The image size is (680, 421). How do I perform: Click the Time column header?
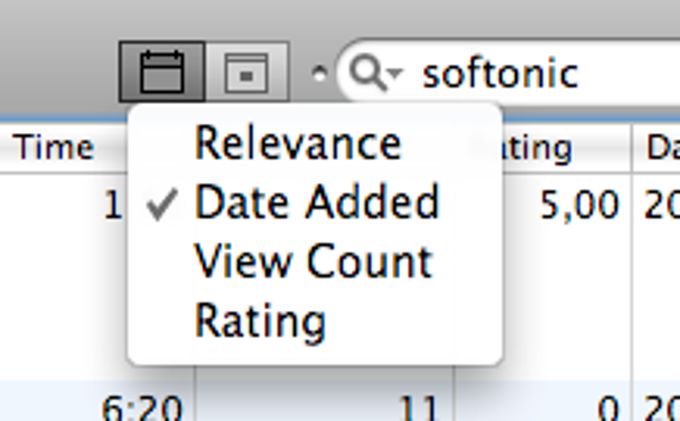[55, 149]
